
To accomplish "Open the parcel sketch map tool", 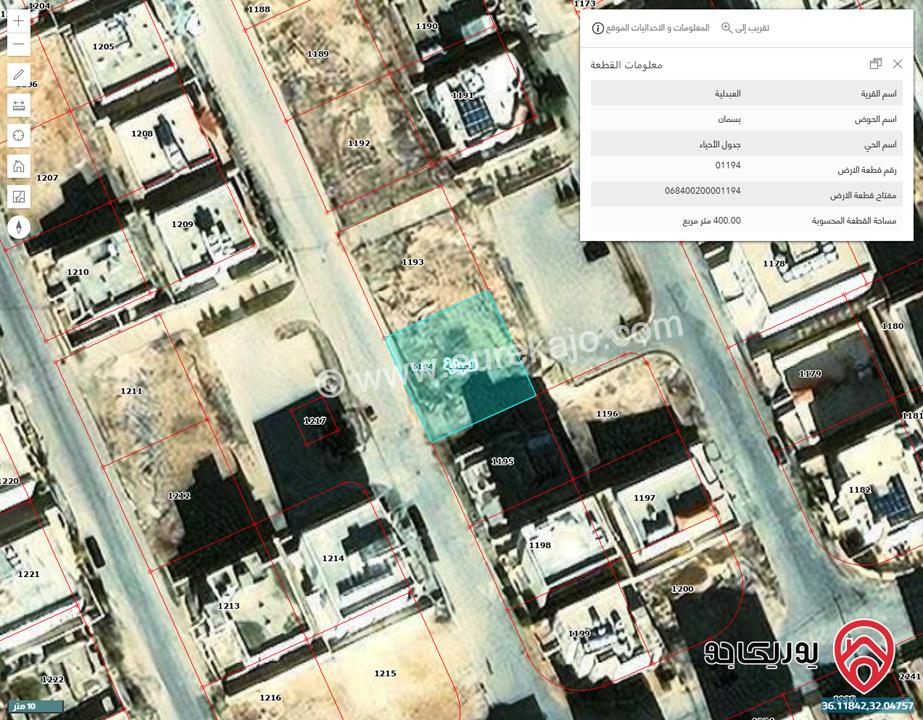I will [19, 196].
